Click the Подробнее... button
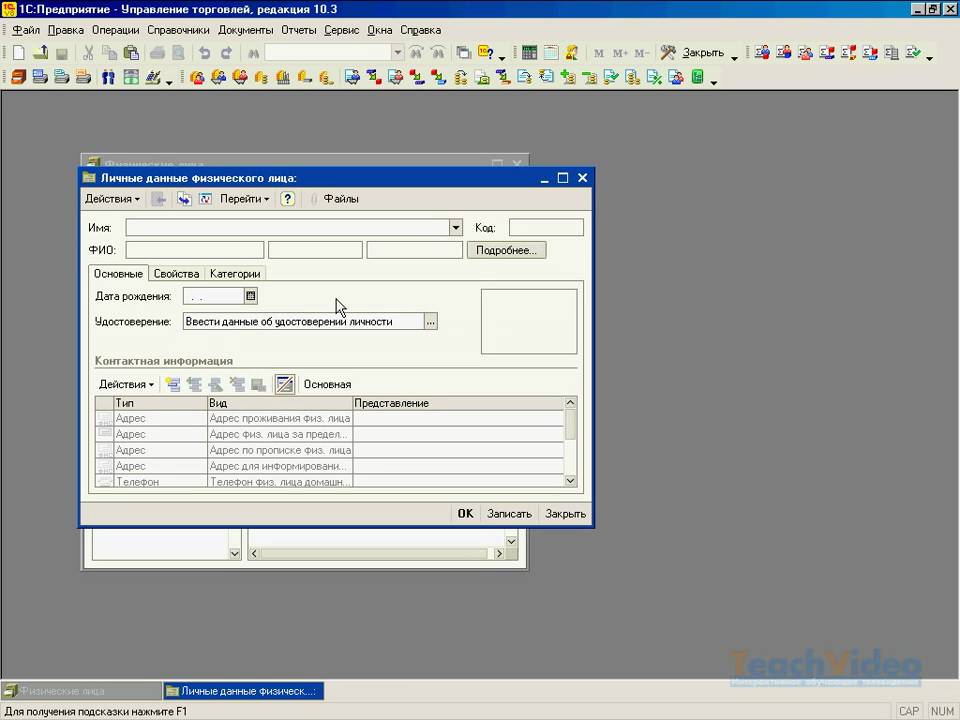 coord(507,250)
